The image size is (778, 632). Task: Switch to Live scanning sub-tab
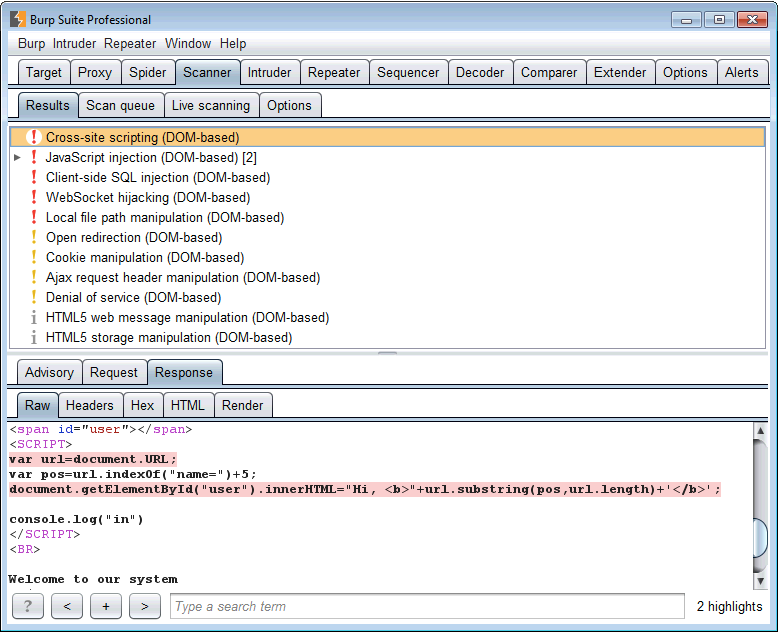click(211, 105)
